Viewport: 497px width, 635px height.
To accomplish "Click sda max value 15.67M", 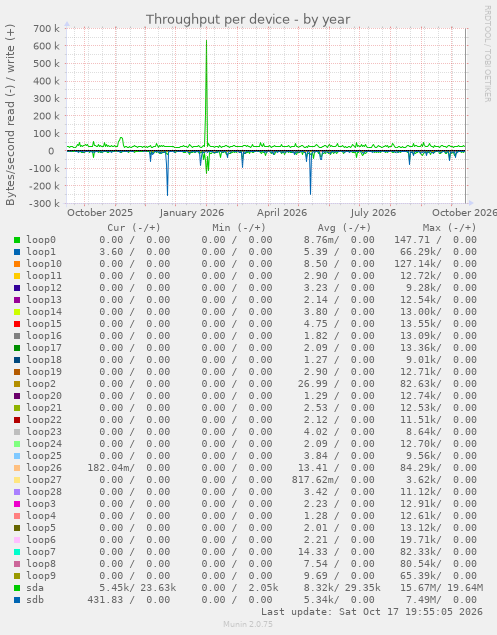I will click(x=418, y=588).
